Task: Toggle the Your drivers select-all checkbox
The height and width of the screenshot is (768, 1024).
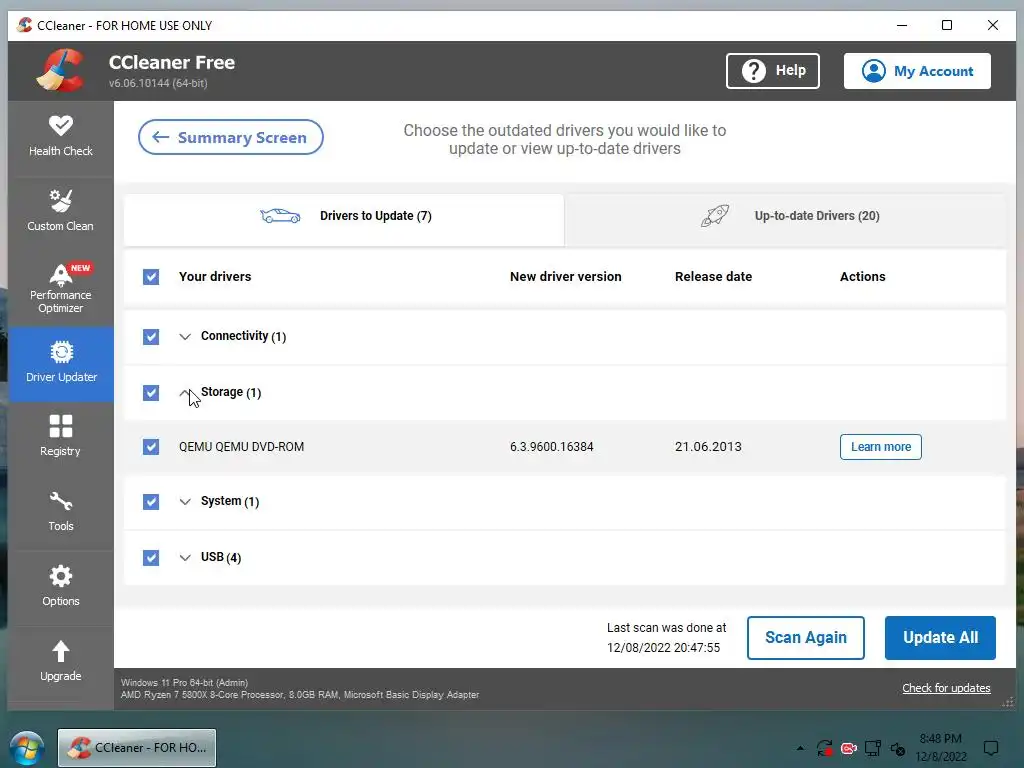Action: 151,277
